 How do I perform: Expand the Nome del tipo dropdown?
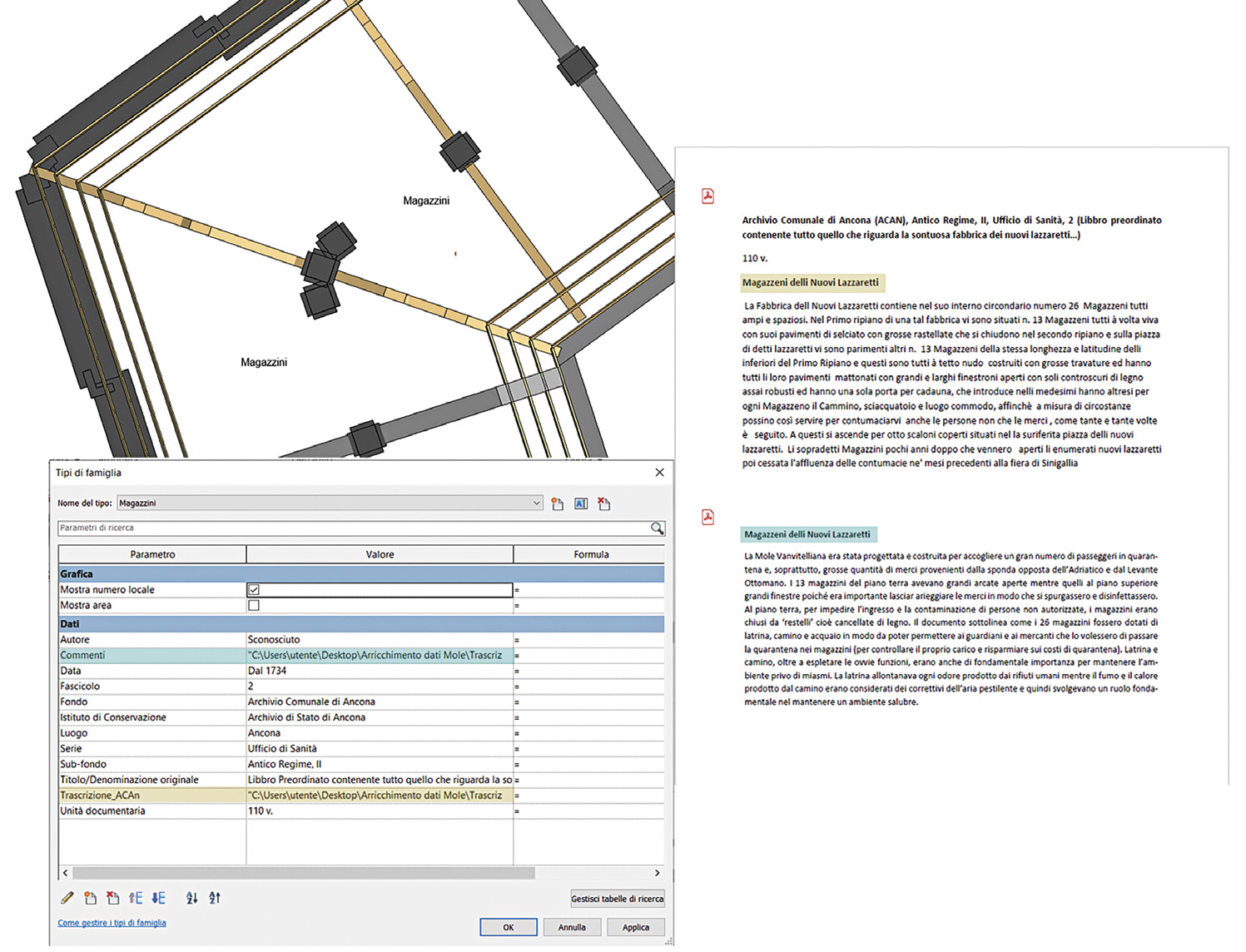536,503
